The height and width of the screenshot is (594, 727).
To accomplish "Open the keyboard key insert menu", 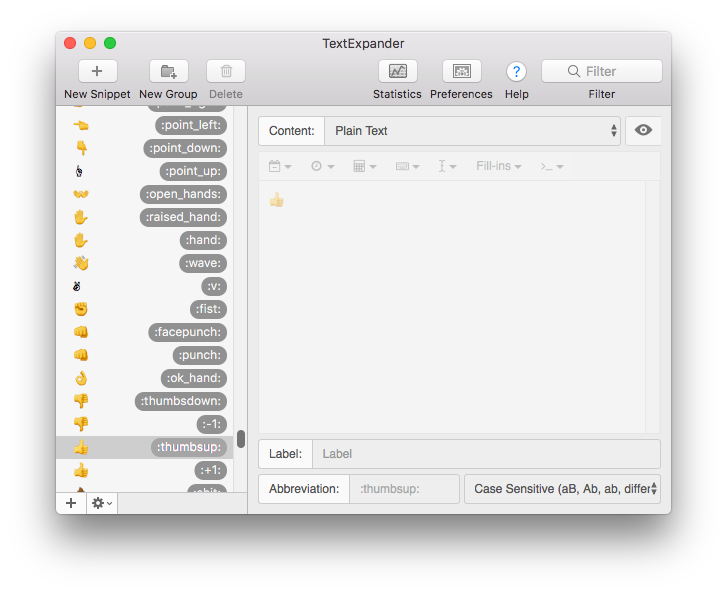I will click(407, 166).
